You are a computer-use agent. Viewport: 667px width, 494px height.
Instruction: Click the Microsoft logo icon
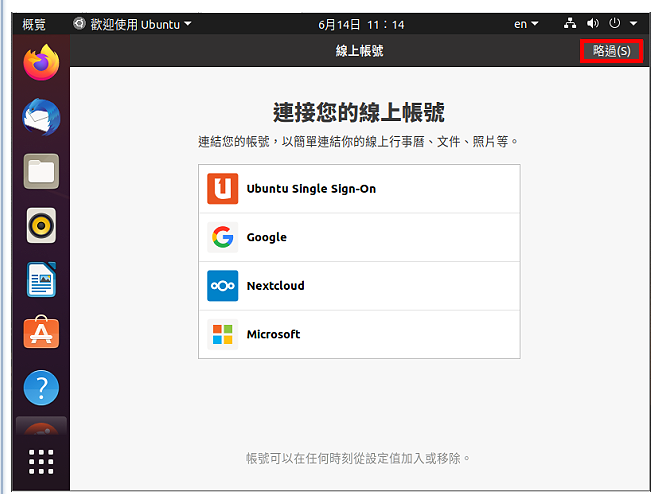point(222,334)
